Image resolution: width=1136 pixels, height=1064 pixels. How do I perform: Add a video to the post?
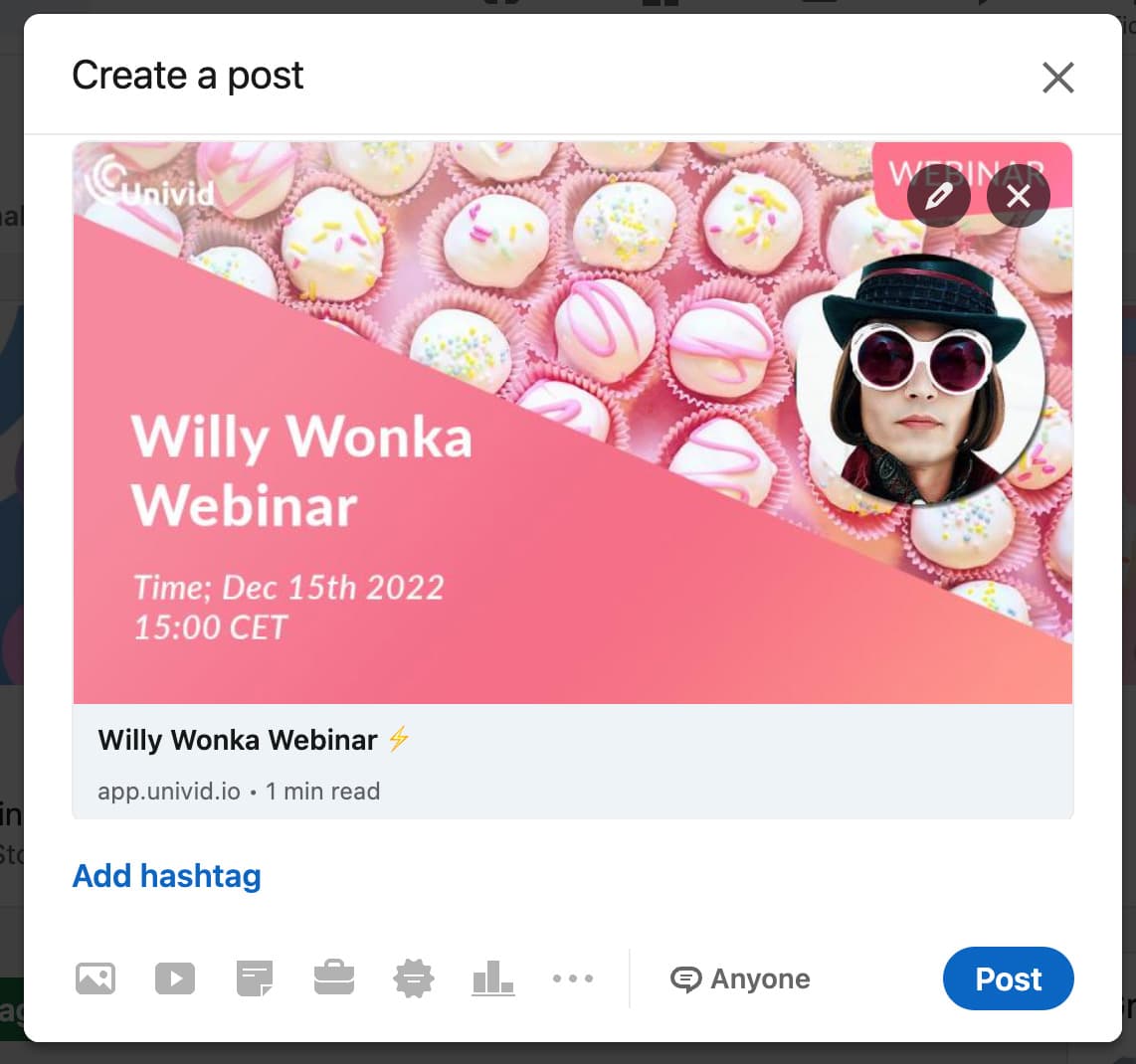click(175, 978)
